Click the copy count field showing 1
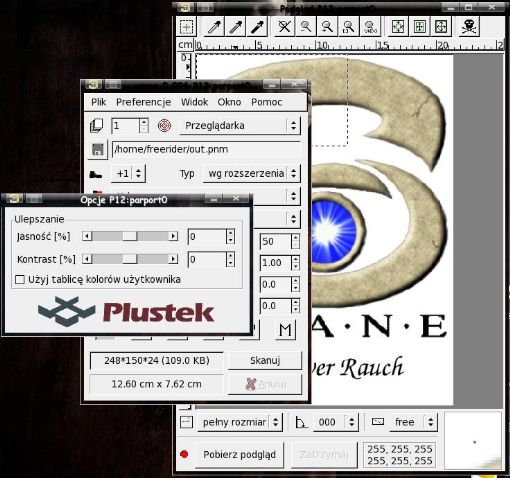This screenshot has width=510, height=478. pos(125,126)
